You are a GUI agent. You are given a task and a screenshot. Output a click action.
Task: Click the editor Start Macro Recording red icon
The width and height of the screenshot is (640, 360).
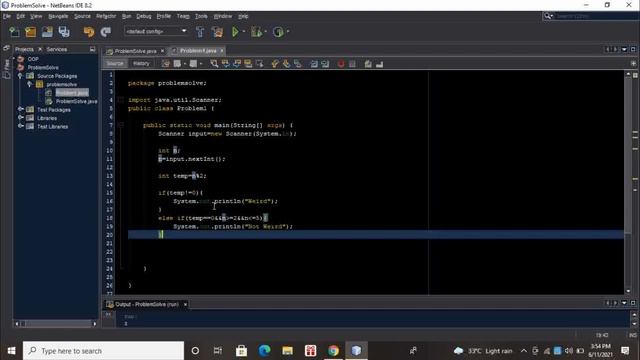pyautogui.click(x=341, y=64)
